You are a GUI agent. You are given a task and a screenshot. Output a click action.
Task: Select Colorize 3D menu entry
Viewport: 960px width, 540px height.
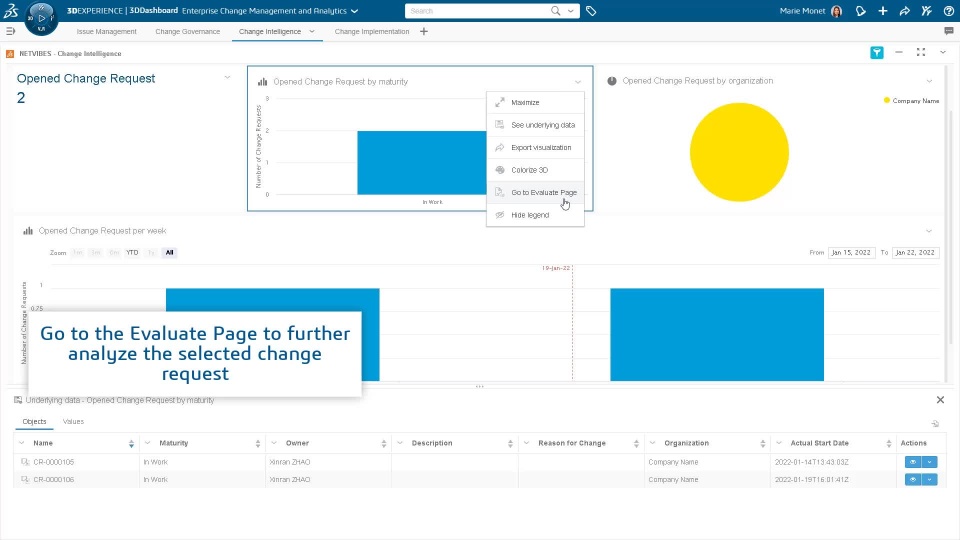point(536,170)
